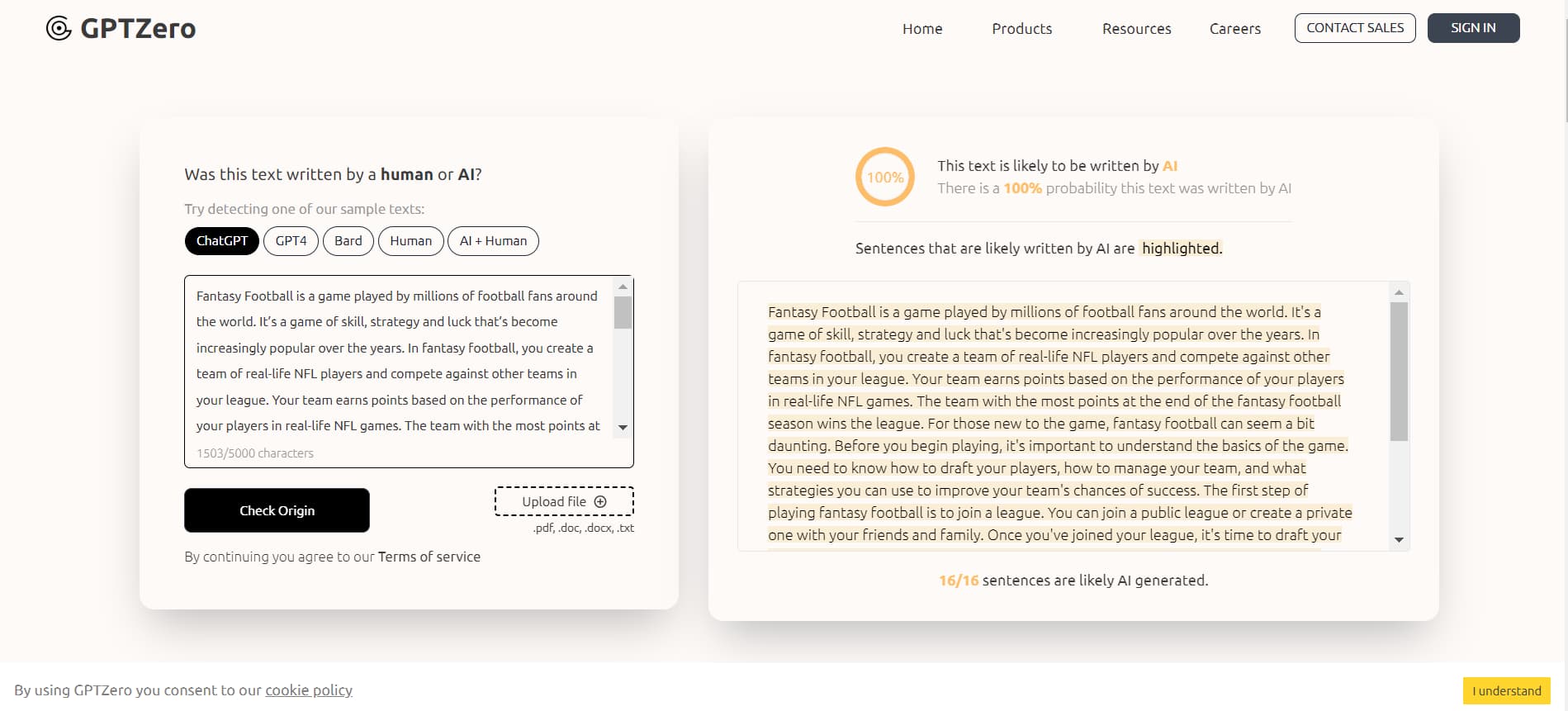Viewport: 1568px width, 711px height.
Task: Click the CONTACT SALES button
Action: (1354, 28)
